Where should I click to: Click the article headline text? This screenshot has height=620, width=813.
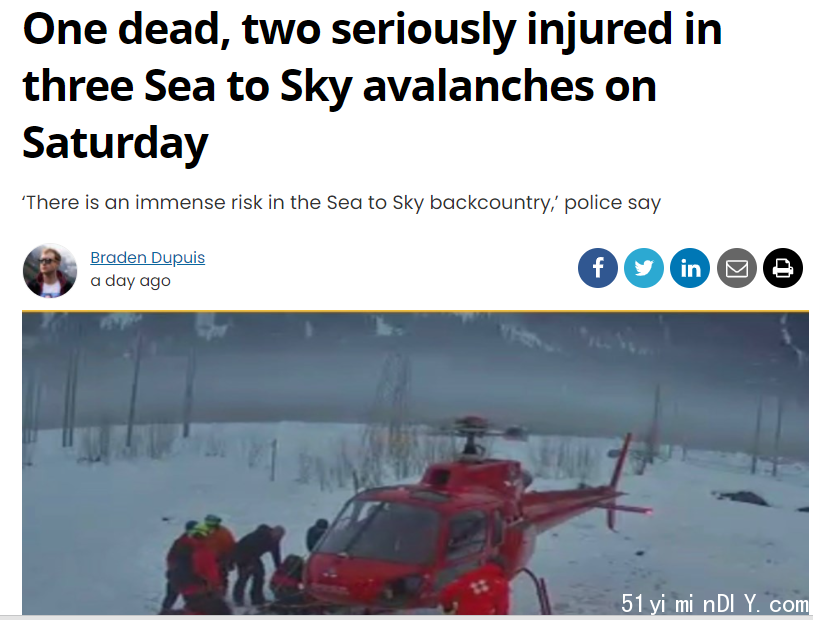[x=372, y=86]
